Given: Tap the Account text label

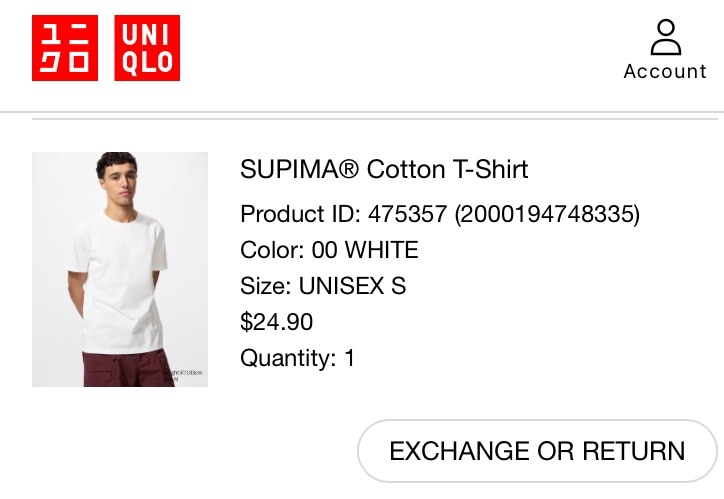Looking at the screenshot, I should pos(665,71).
